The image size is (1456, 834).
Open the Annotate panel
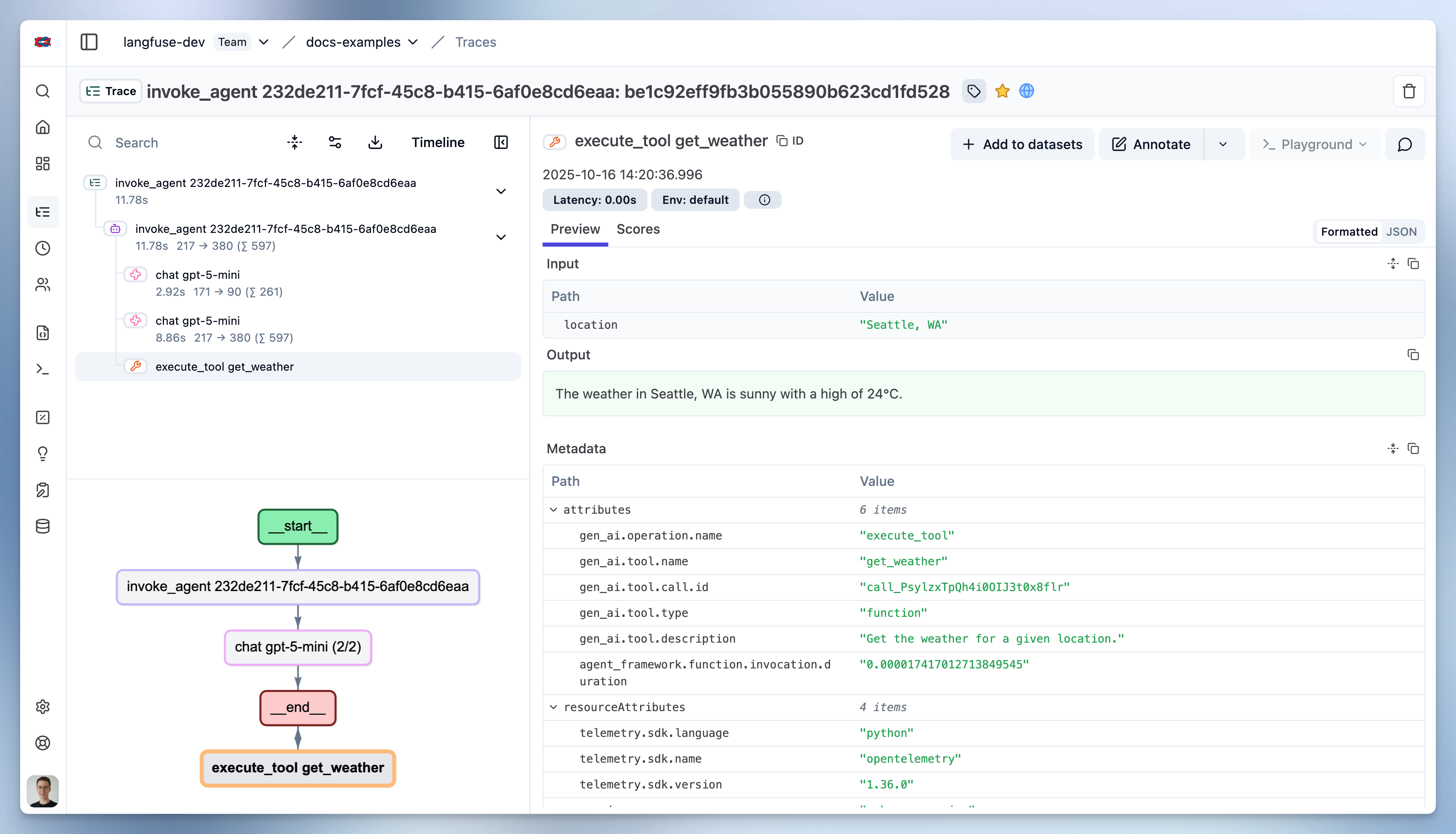point(1150,144)
